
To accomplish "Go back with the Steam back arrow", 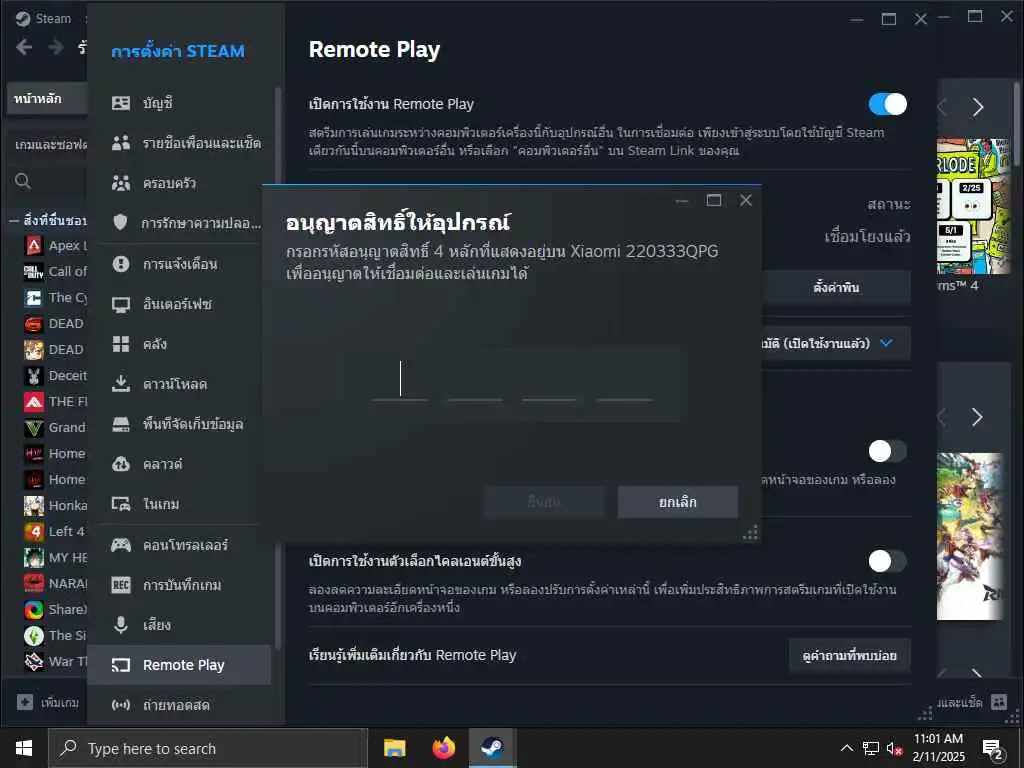I will [24, 47].
